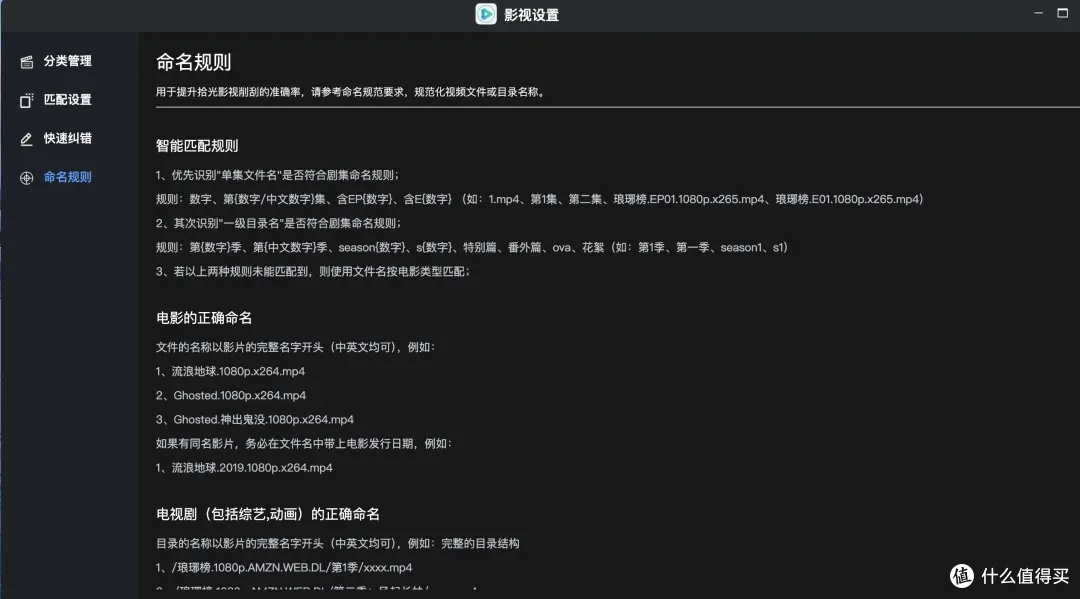Click the 智能匹配规则 section heading

[x=197, y=146]
